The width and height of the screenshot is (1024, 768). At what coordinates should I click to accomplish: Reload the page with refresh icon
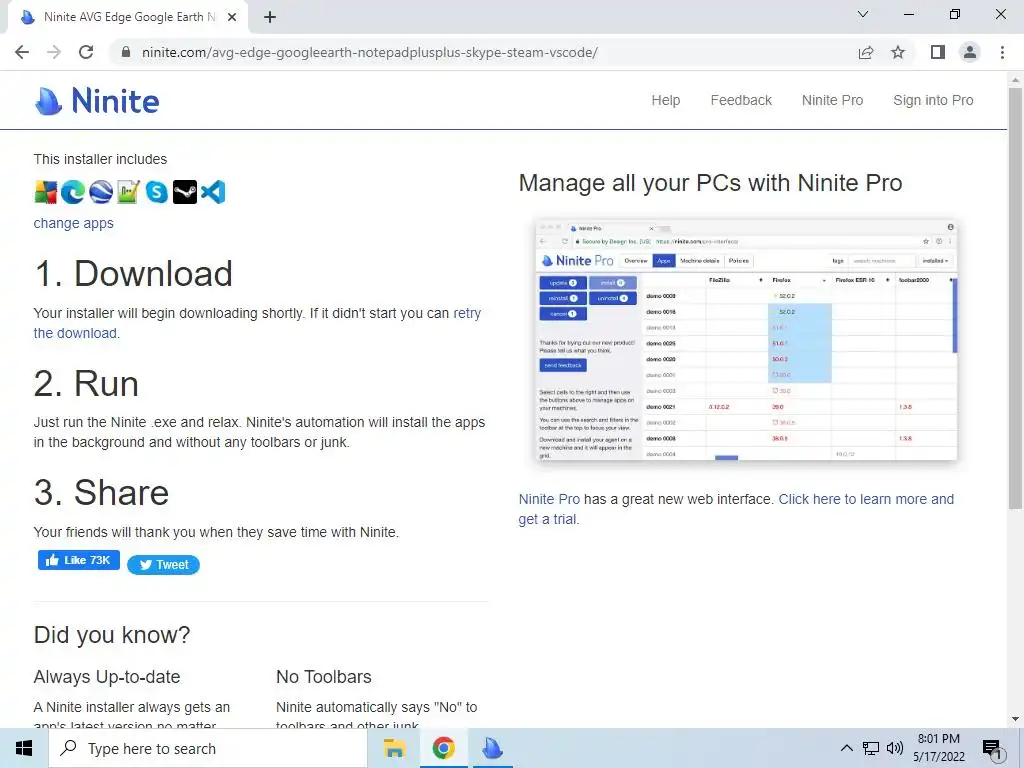click(86, 52)
